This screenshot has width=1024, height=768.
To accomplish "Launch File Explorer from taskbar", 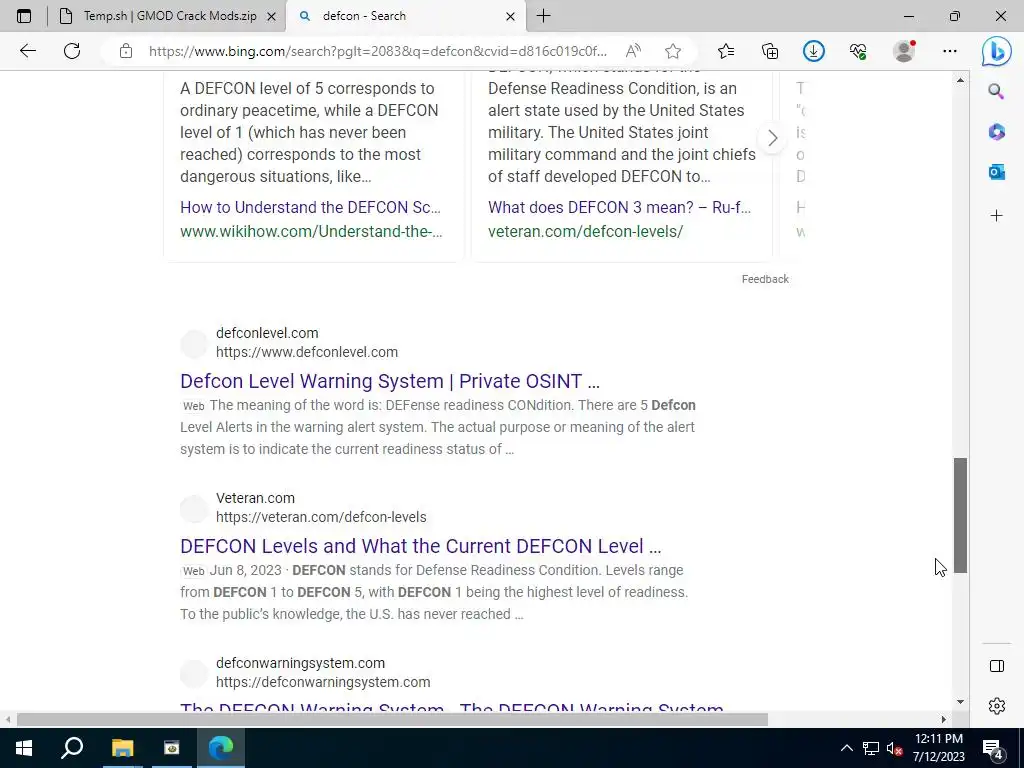I will tap(122, 748).
